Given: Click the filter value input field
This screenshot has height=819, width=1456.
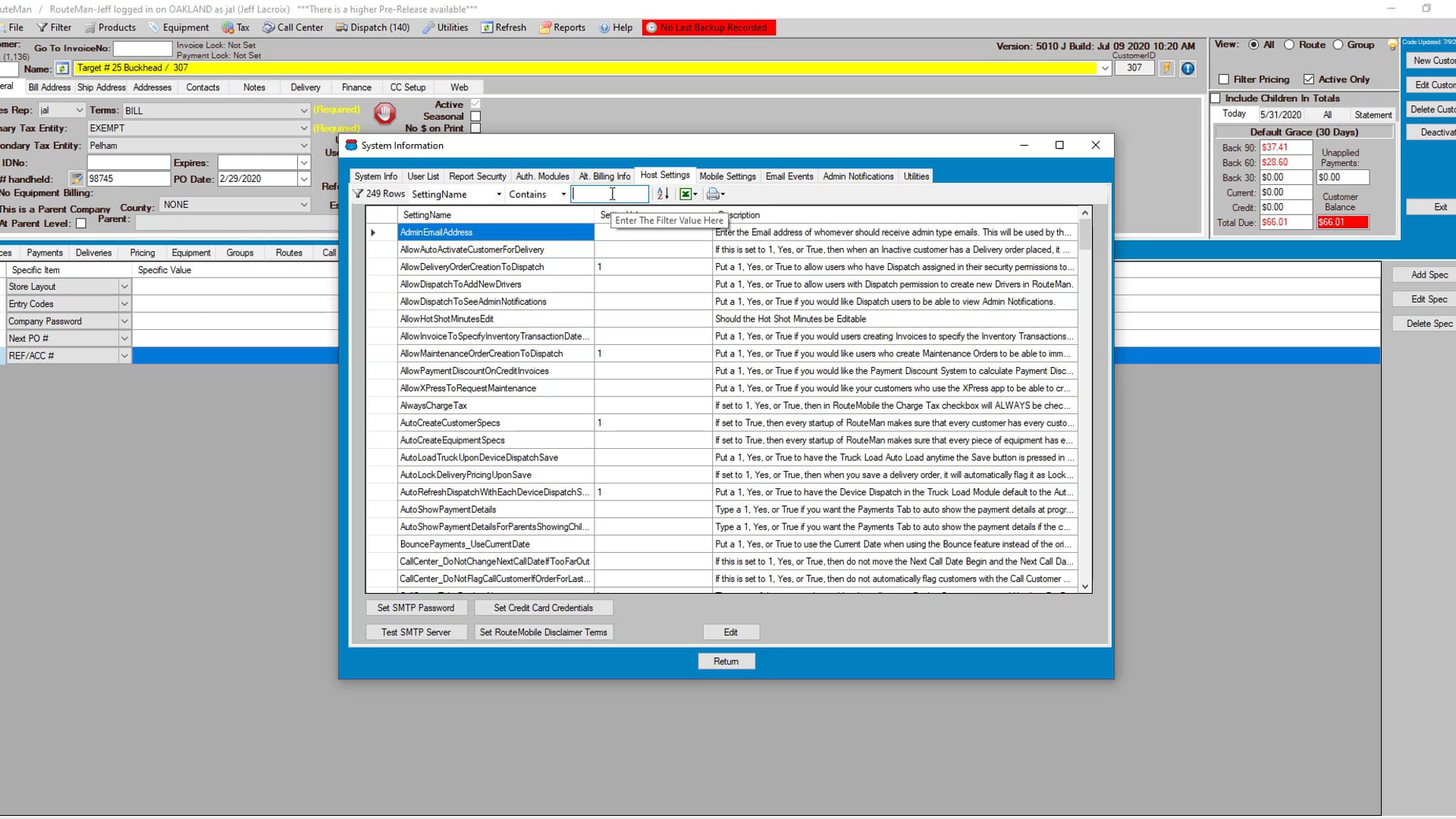Looking at the screenshot, I should pyautogui.click(x=610, y=194).
